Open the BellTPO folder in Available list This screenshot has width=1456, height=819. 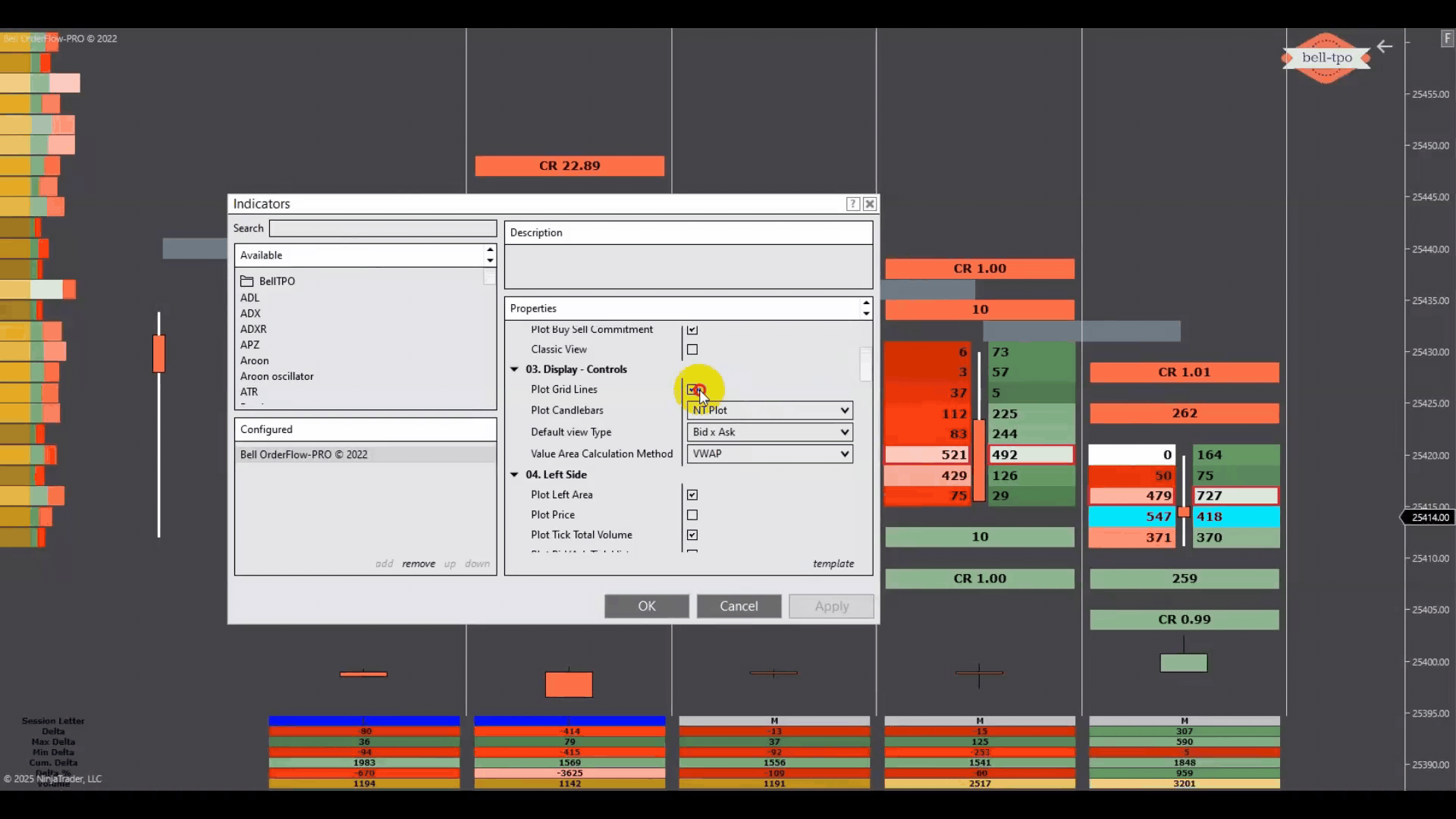(x=276, y=281)
